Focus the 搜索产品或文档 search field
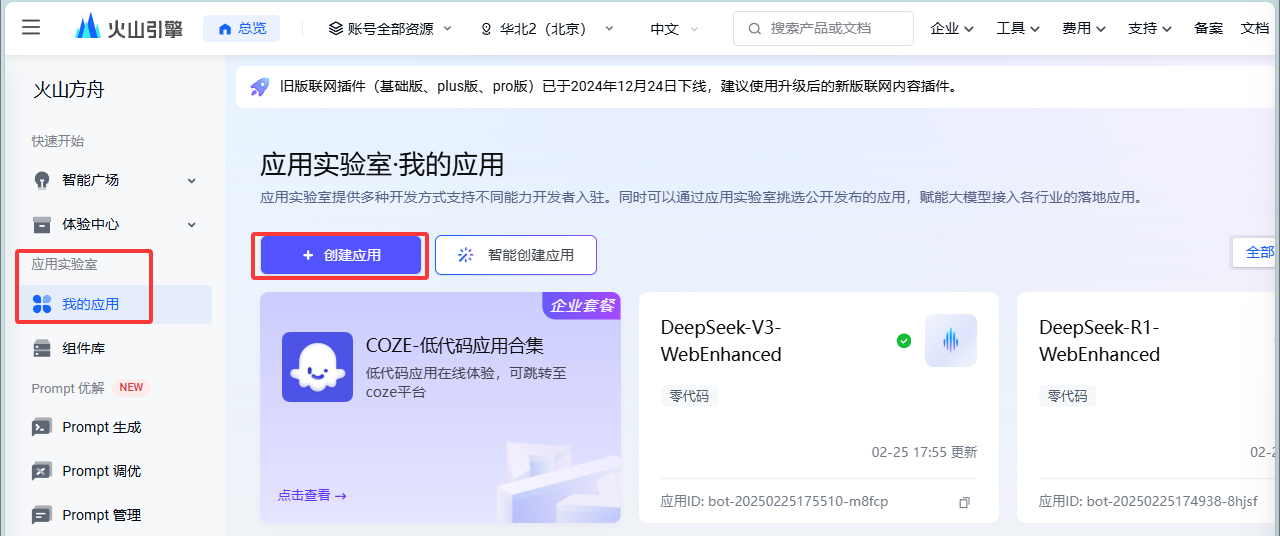 (x=823, y=28)
